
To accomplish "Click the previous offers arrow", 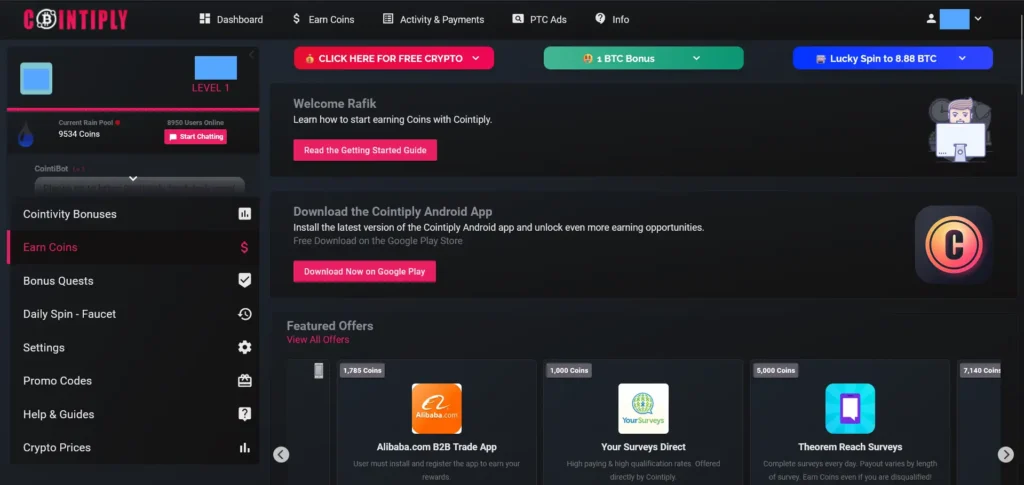I will pyautogui.click(x=281, y=454).
